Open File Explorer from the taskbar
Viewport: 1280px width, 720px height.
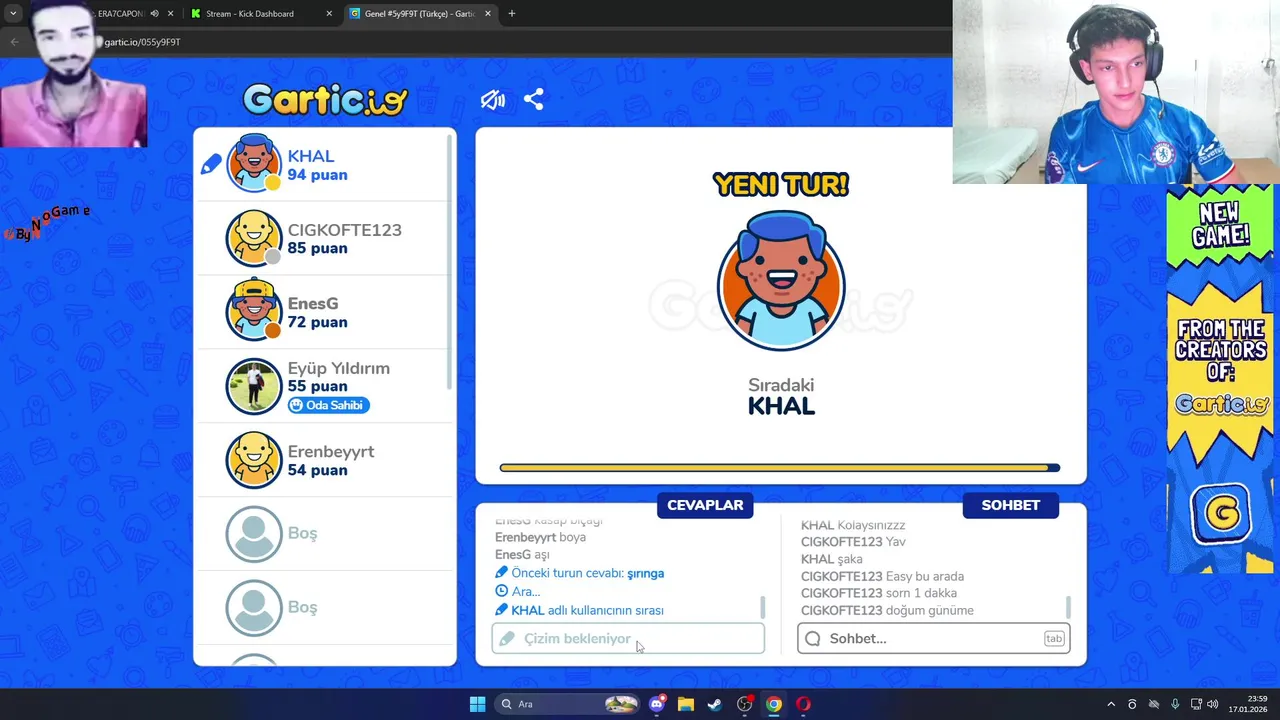pos(686,704)
